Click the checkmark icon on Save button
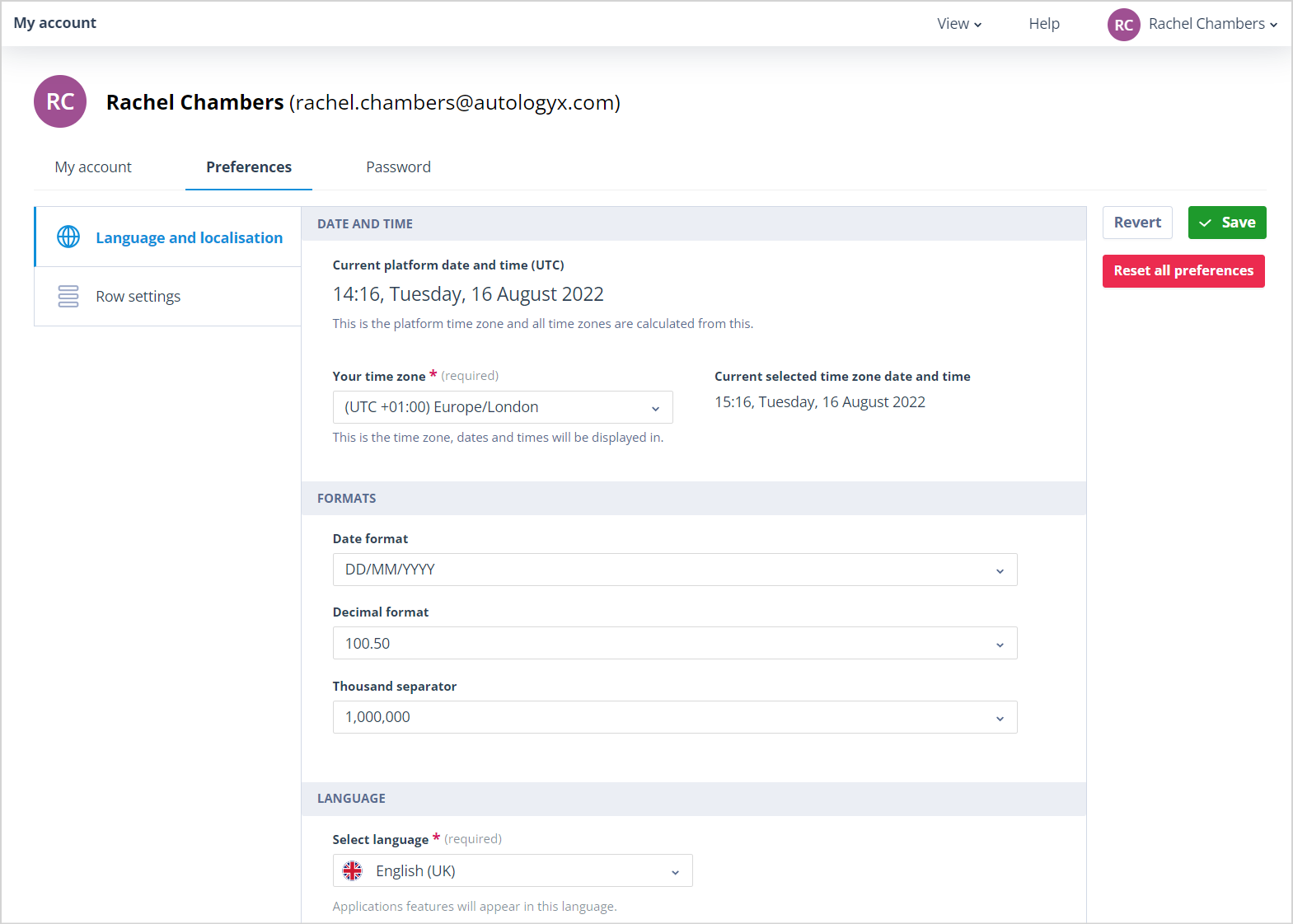The height and width of the screenshot is (924, 1293). (1205, 223)
